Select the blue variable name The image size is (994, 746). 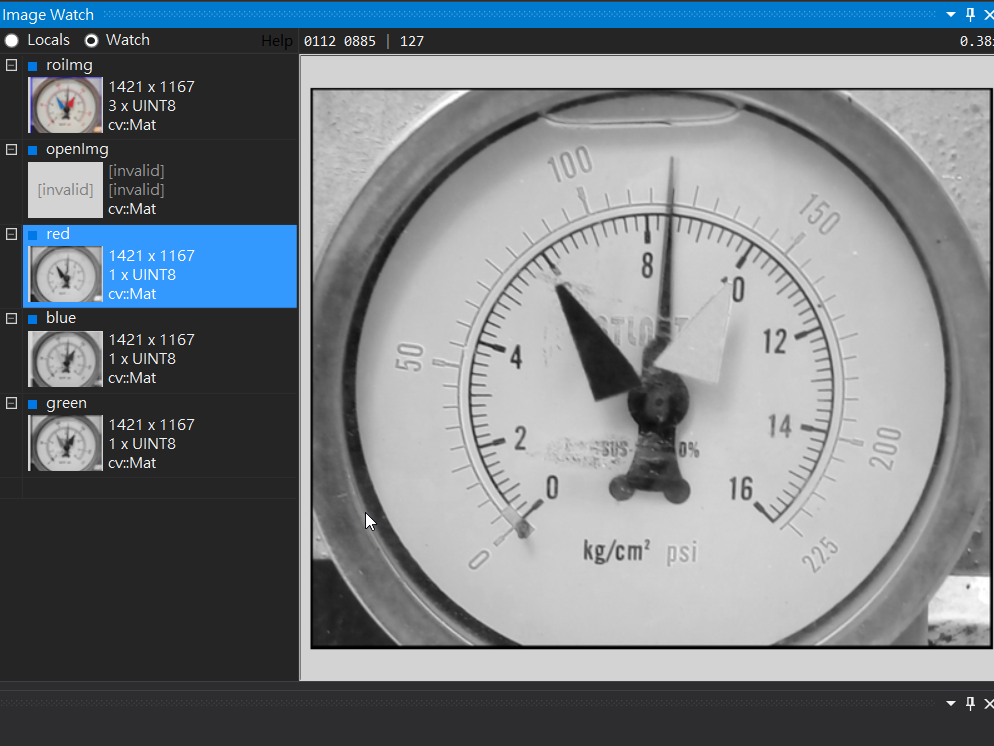click(61, 318)
